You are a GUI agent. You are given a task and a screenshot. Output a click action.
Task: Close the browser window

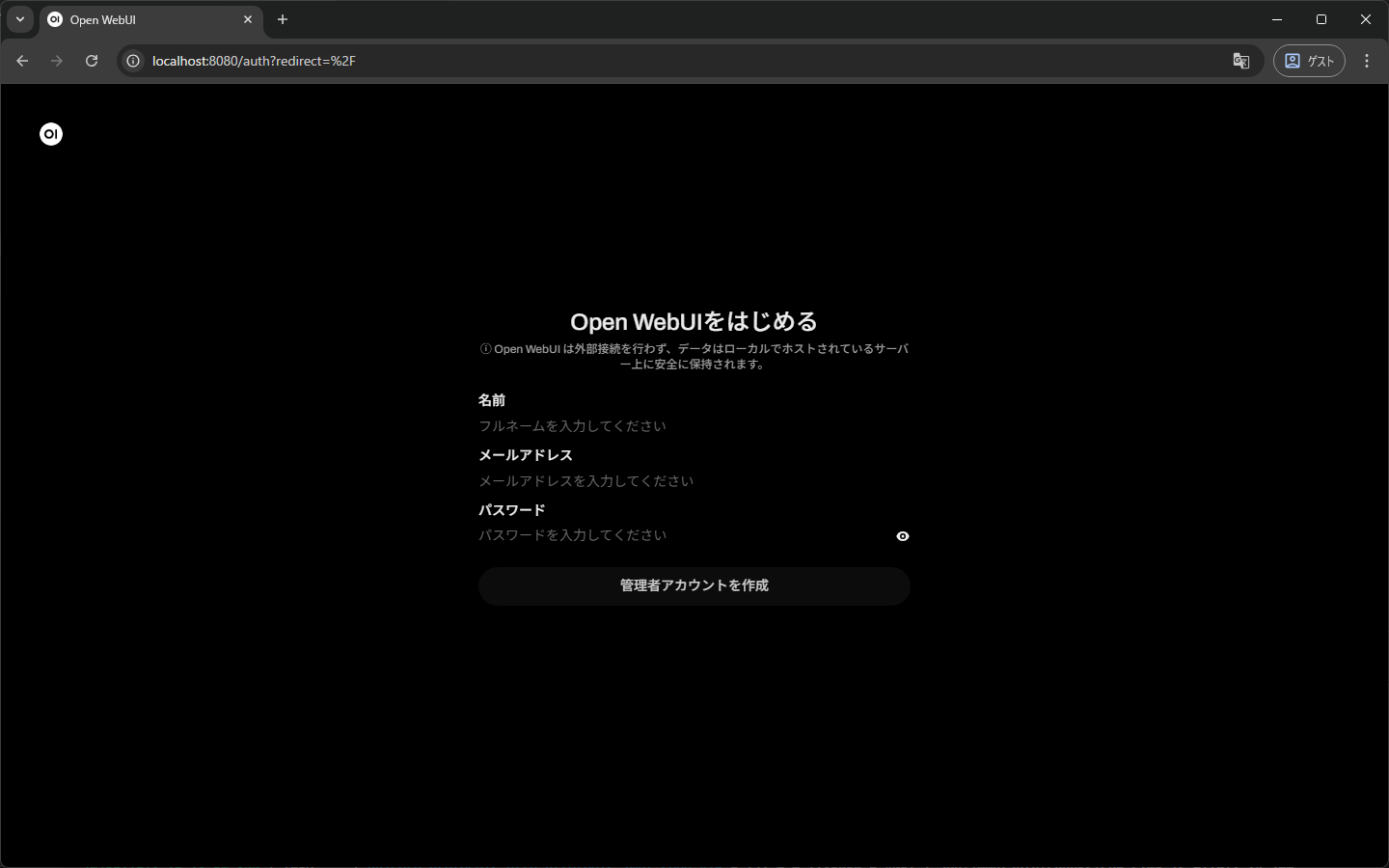click(1366, 19)
